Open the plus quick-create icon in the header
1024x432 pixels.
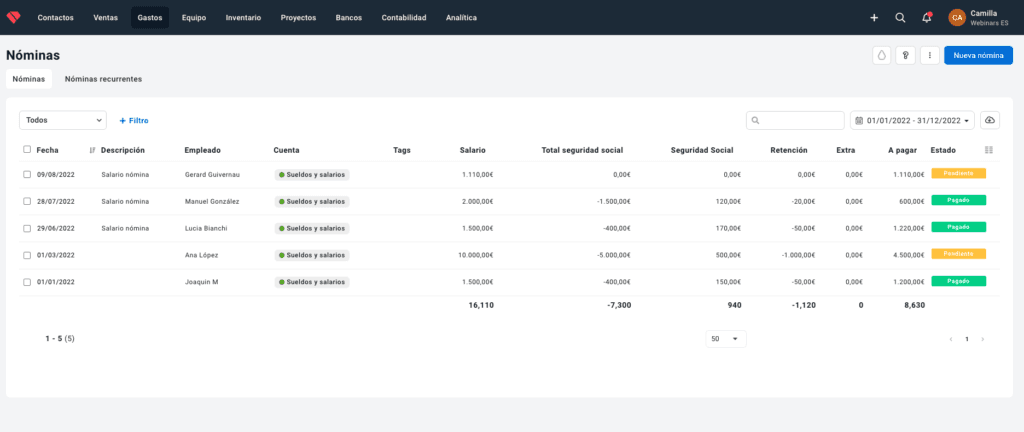874,18
